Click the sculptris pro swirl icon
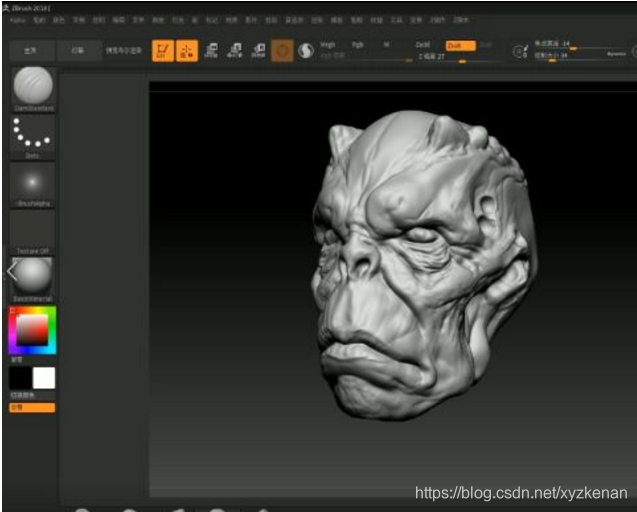The image size is (637, 512). 306,51
